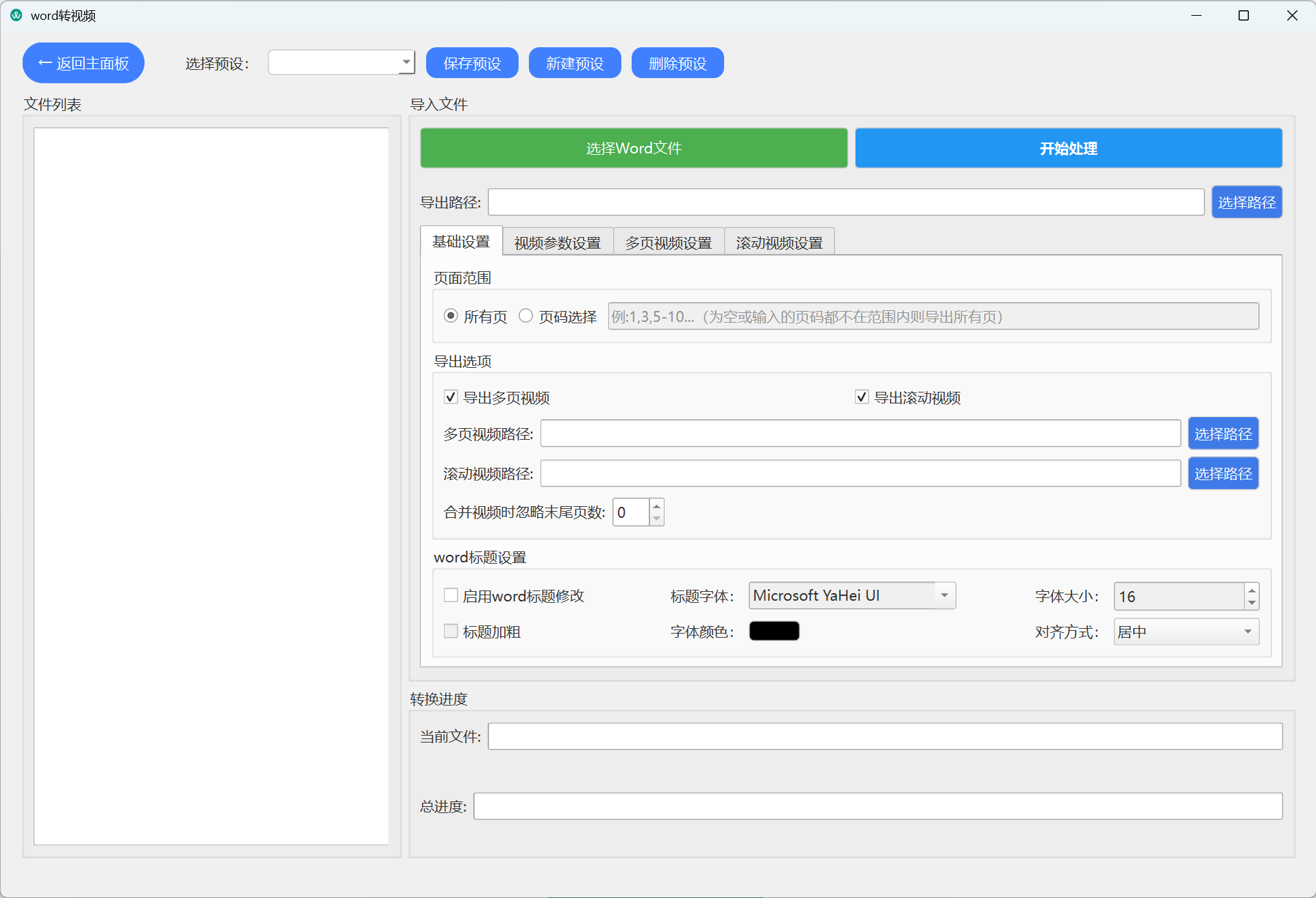Increase the 字体大小 spinner up arrow
The width and height of the screenshot is (1316, 898).
click(x=1252, y=590)
